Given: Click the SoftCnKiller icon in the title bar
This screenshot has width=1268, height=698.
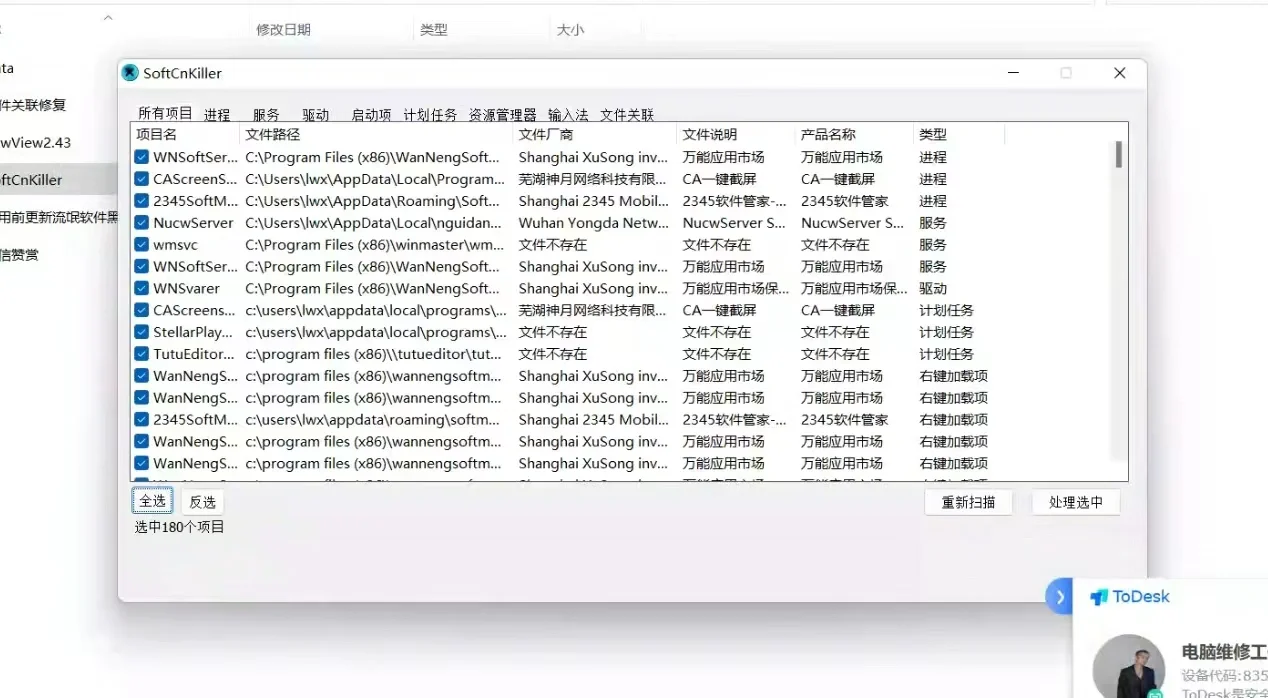Looking at the screenshot, I should [130, 72].
